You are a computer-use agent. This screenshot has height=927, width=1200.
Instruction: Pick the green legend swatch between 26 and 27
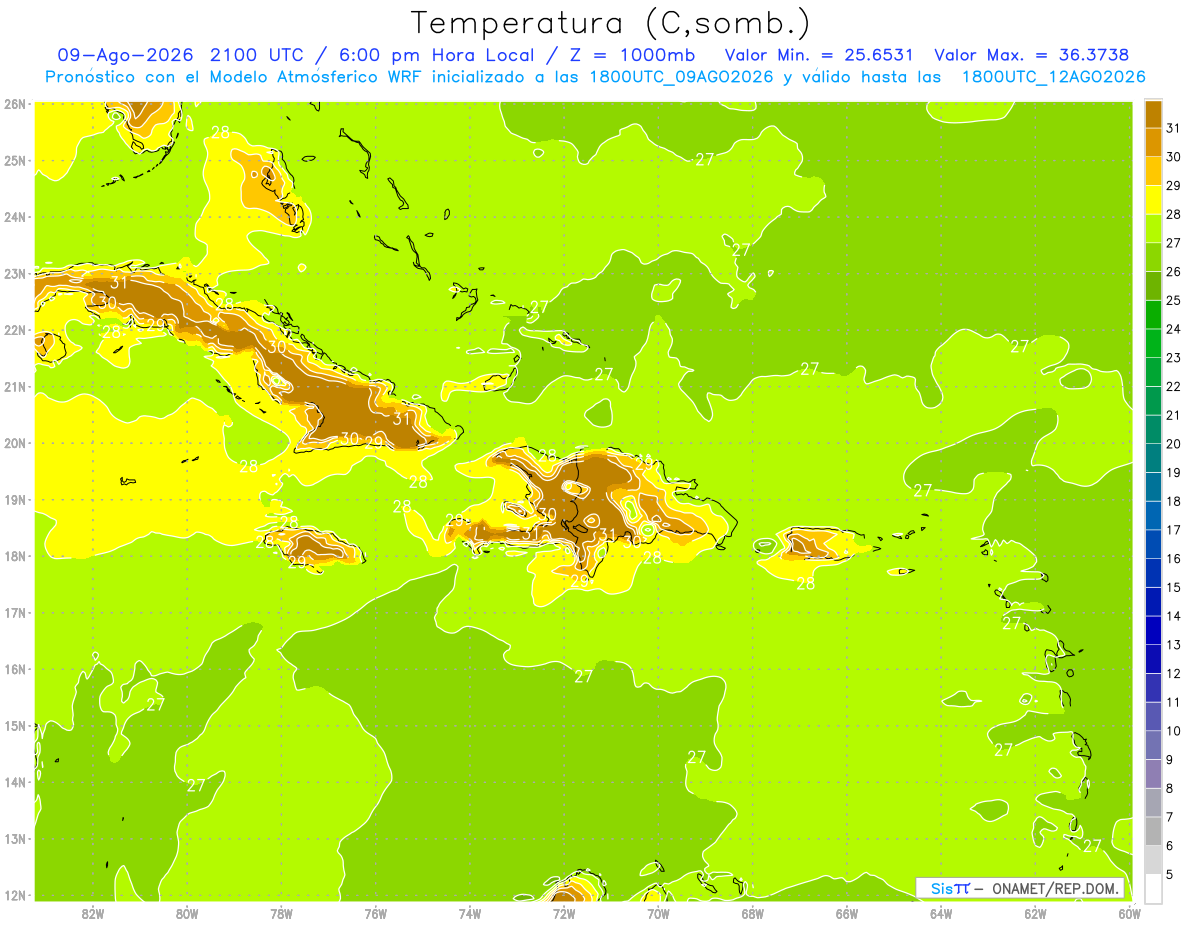tap(1153, 257)
